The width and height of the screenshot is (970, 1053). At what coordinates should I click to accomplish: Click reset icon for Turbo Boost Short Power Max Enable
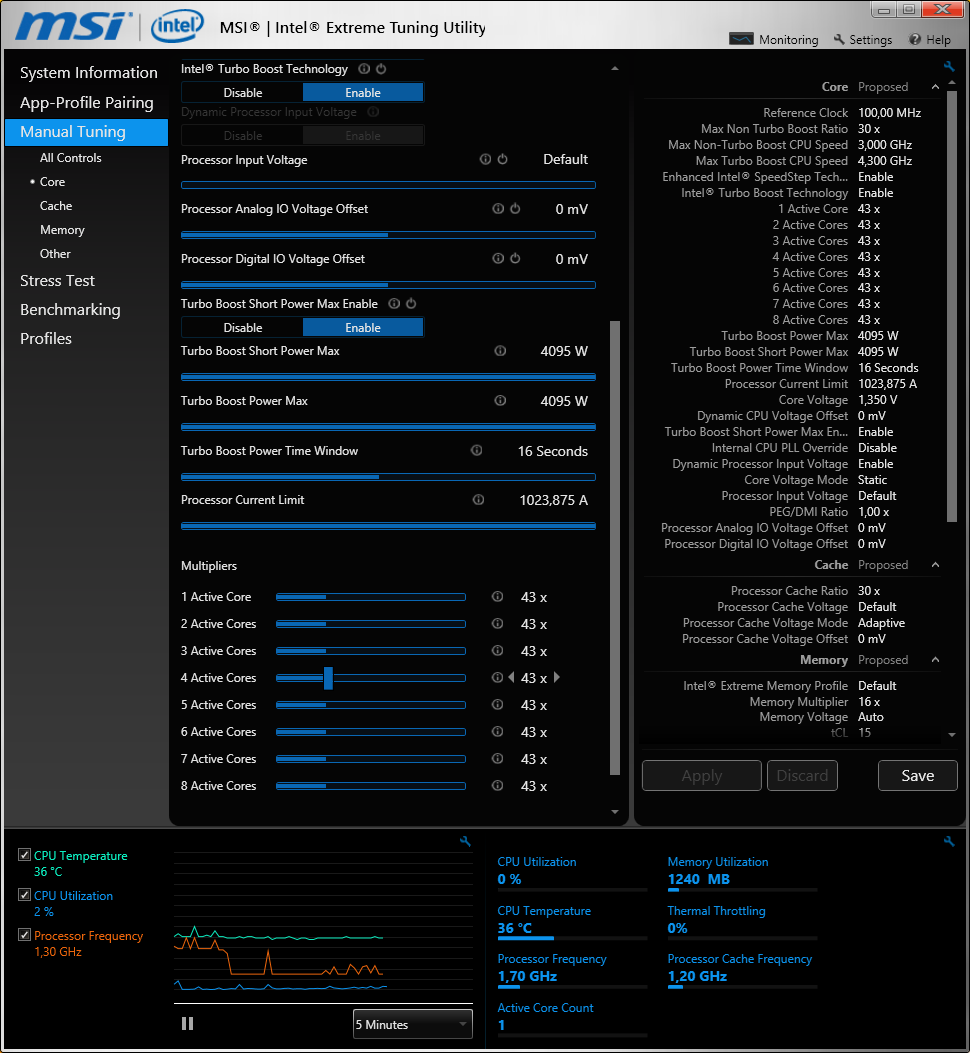point(411,304)
